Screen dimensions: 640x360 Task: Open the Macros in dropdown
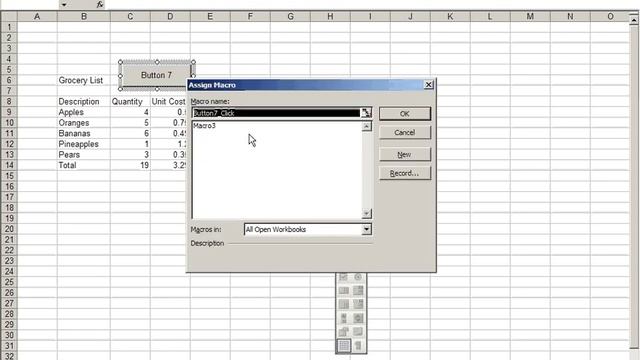coord(367,229)
